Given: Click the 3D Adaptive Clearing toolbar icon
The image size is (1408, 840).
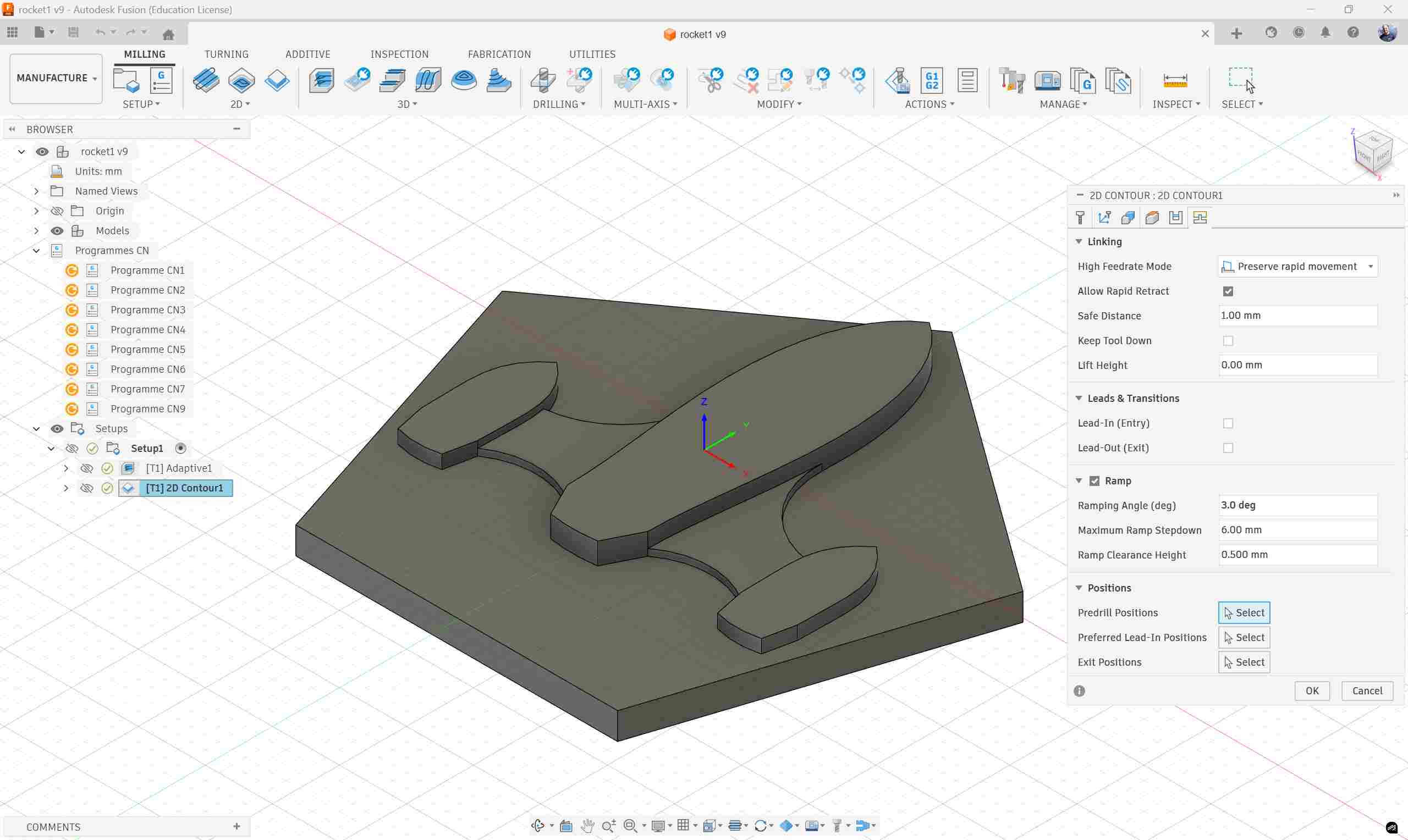Looking at the screenshot, I should [x=322, y=80].
